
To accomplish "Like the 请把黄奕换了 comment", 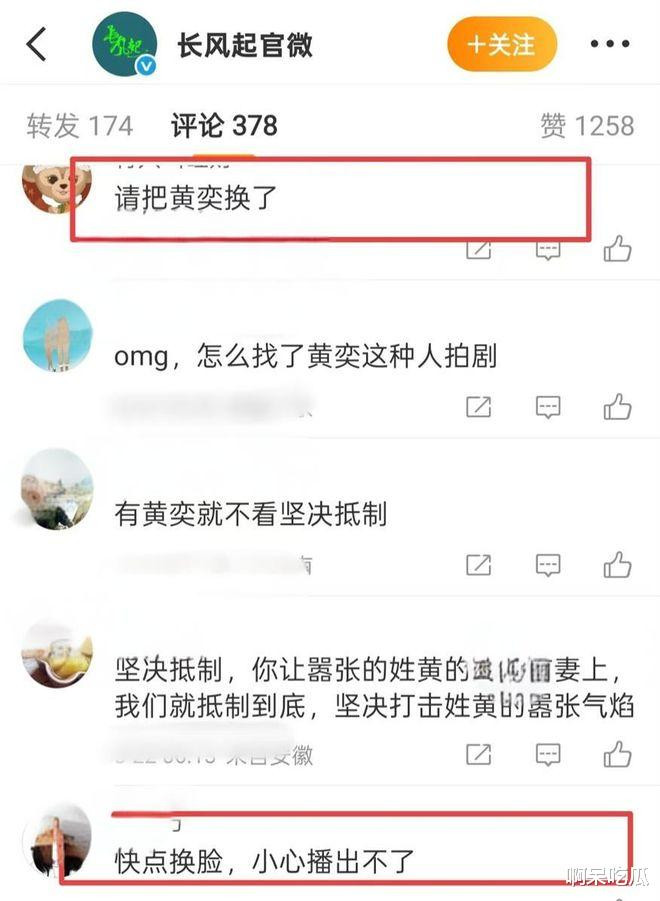I will coord(617,249).
